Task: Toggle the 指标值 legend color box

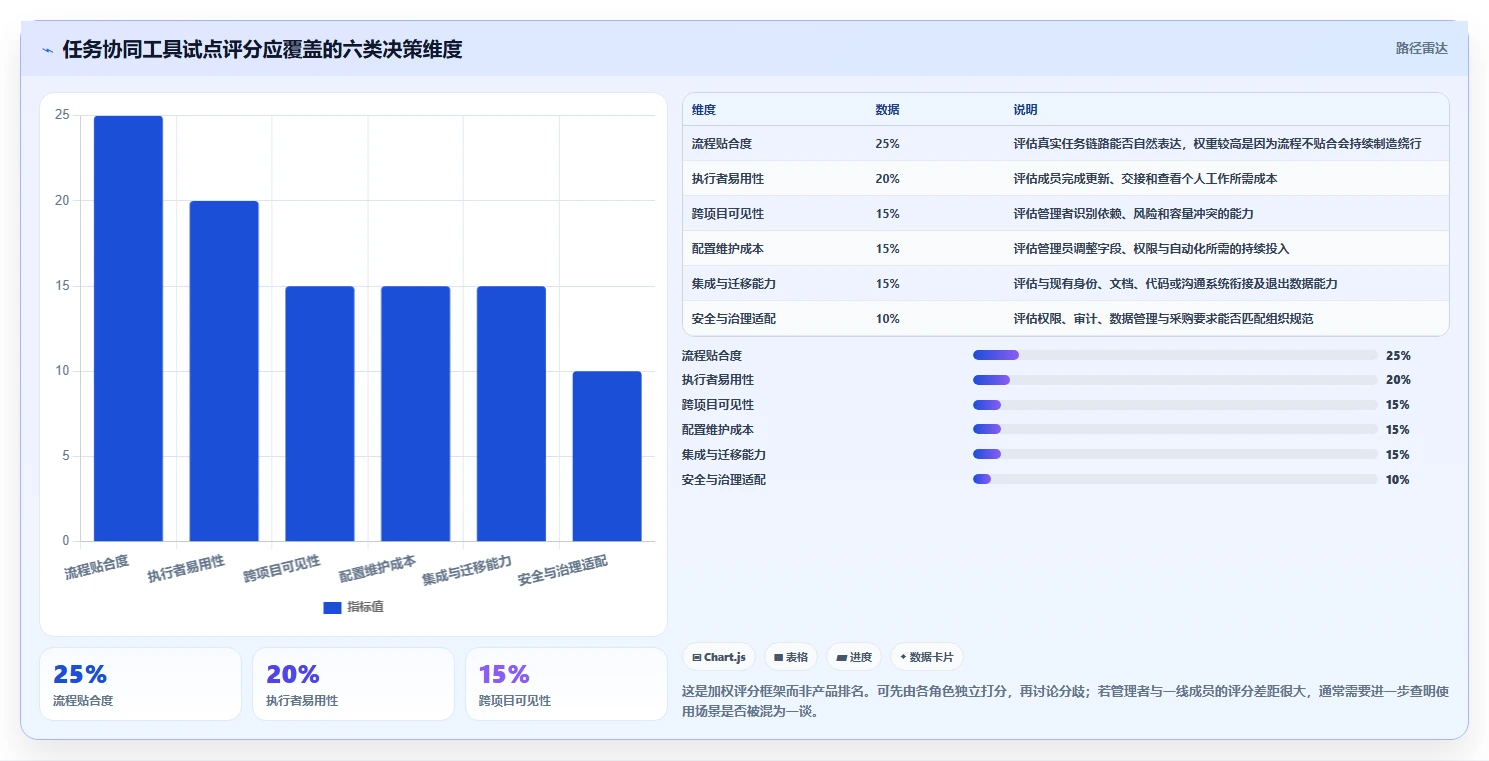Action: point(332,607)
